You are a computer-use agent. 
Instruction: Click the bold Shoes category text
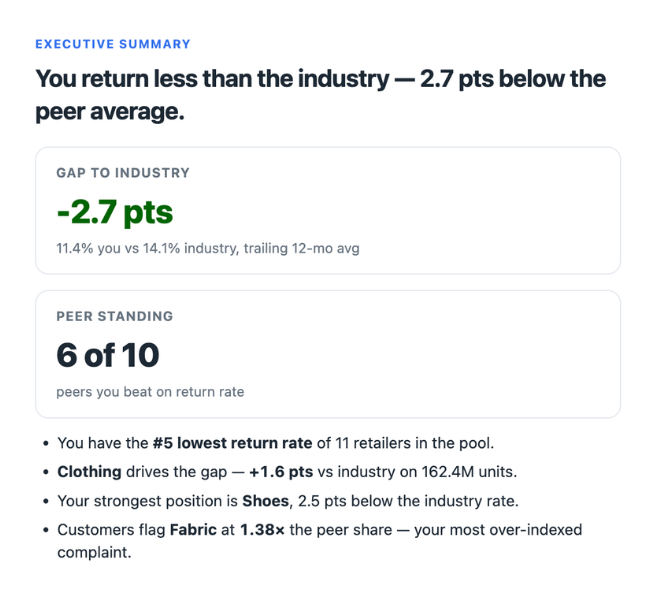point(265,501)
